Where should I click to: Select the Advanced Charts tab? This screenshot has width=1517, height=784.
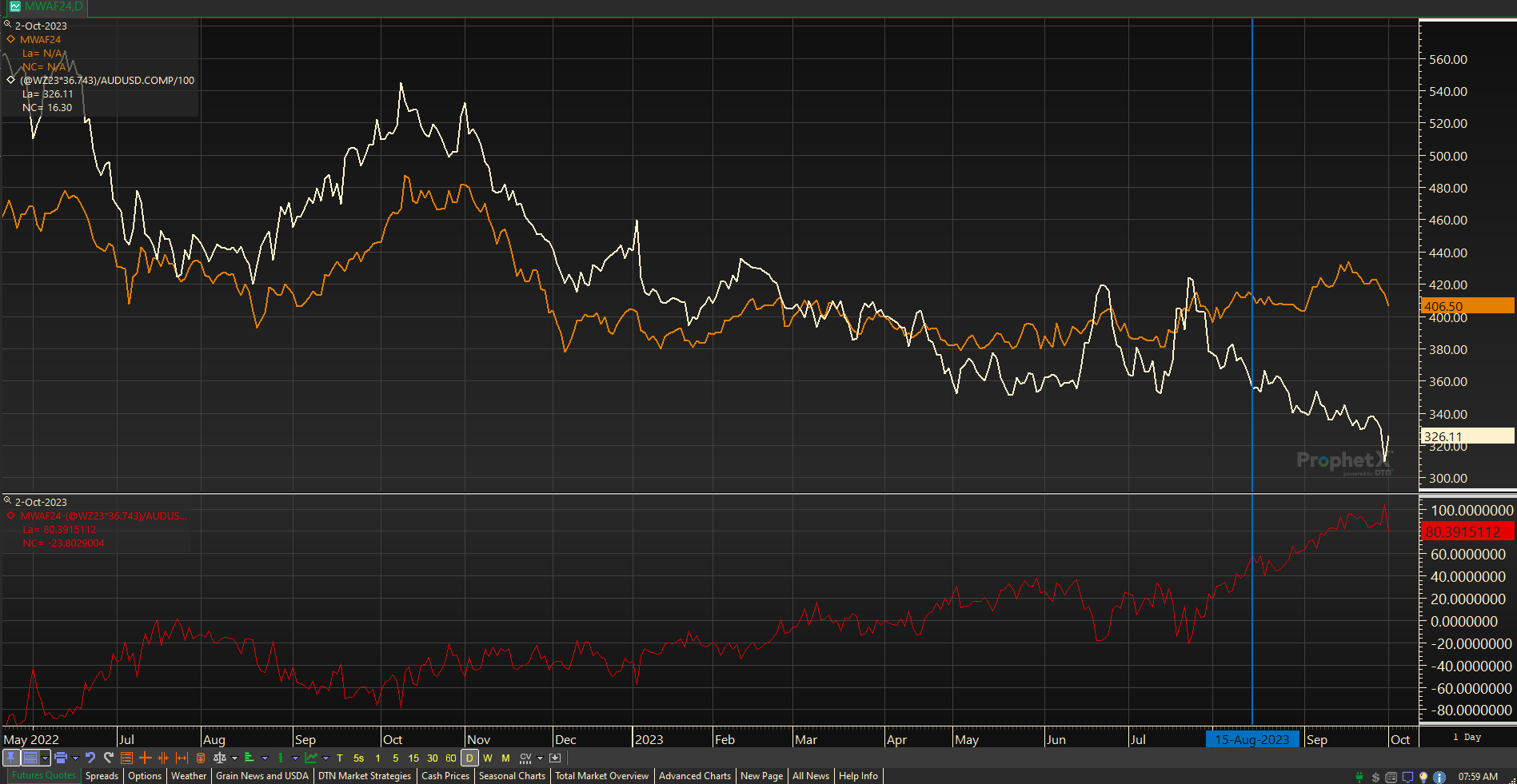[x=695, y=776]
